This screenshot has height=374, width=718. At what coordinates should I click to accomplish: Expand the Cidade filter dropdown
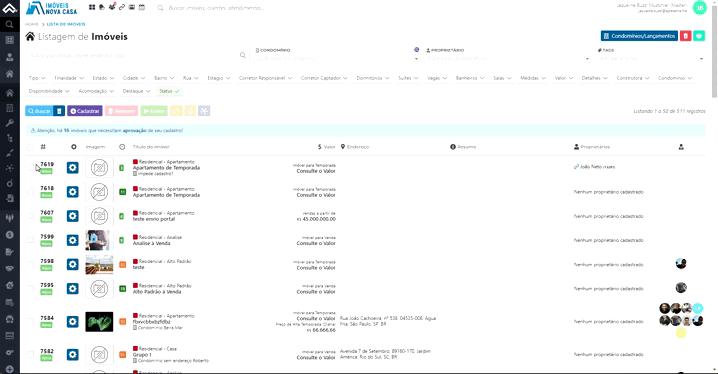click(x=134, y=78)
